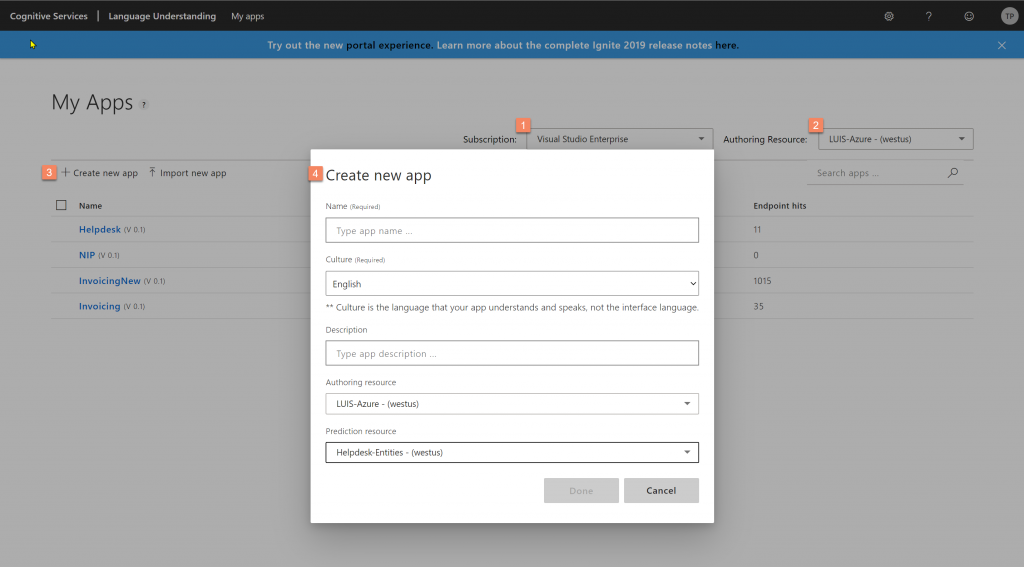
Task: Dismiss the Ignite 2019 banner
Action: (1002, 45)
